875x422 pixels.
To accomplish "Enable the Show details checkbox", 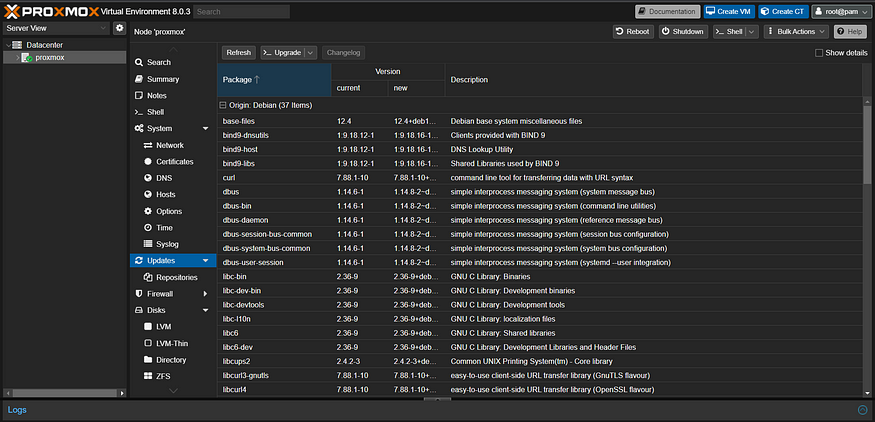I will [819, 53].
